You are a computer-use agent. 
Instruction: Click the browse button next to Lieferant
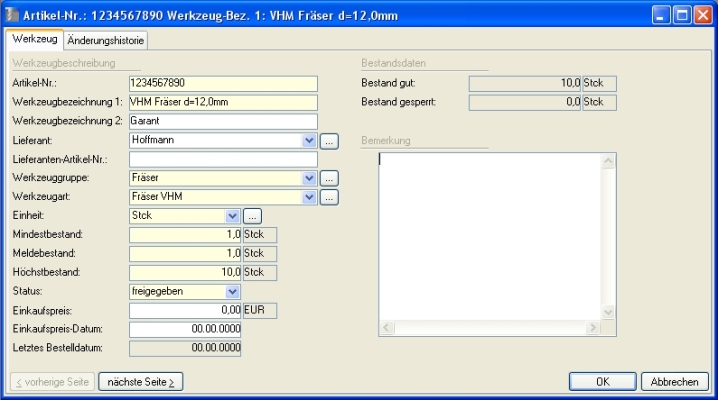tap(330, 140)
